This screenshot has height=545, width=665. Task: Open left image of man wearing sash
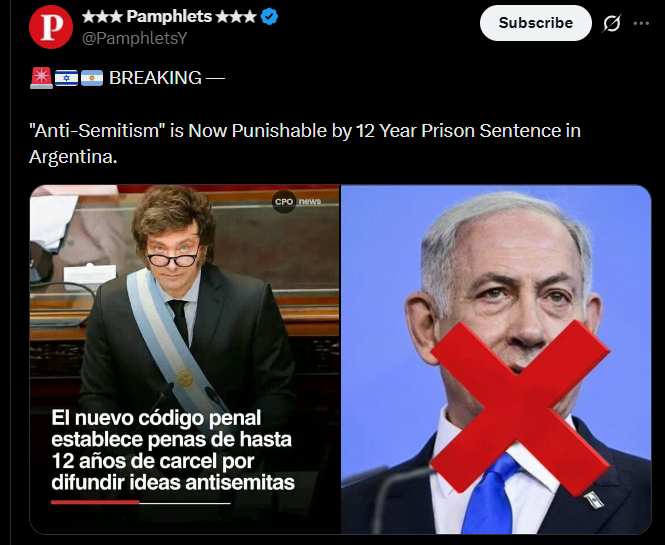[x=184, y=359]
